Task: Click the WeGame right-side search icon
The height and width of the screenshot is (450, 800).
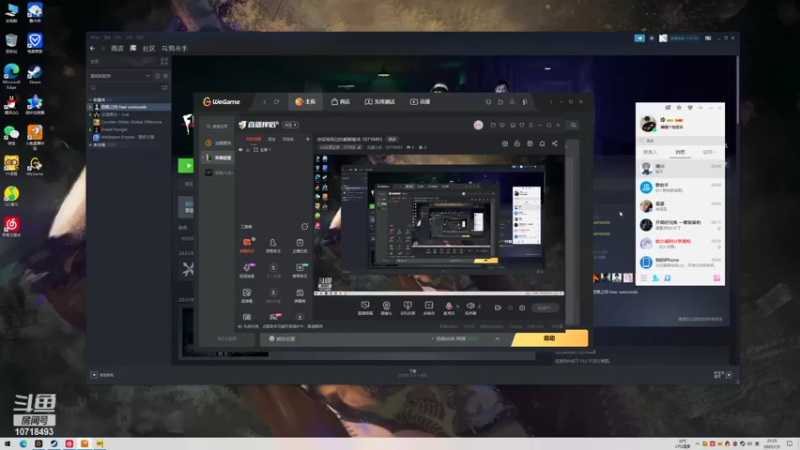Action: pos(573,125)
